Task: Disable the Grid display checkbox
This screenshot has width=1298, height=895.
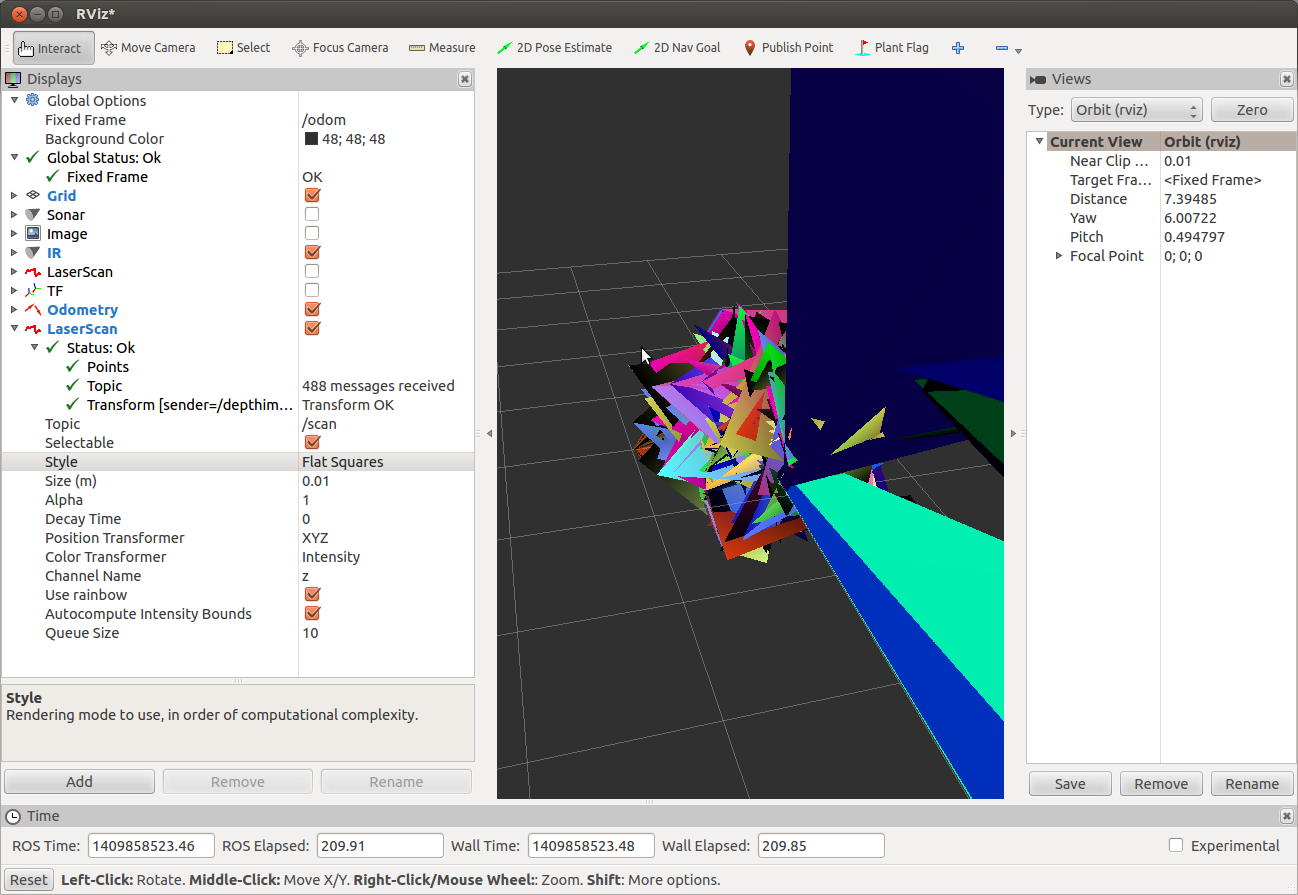Action: (x=312, y=195)
